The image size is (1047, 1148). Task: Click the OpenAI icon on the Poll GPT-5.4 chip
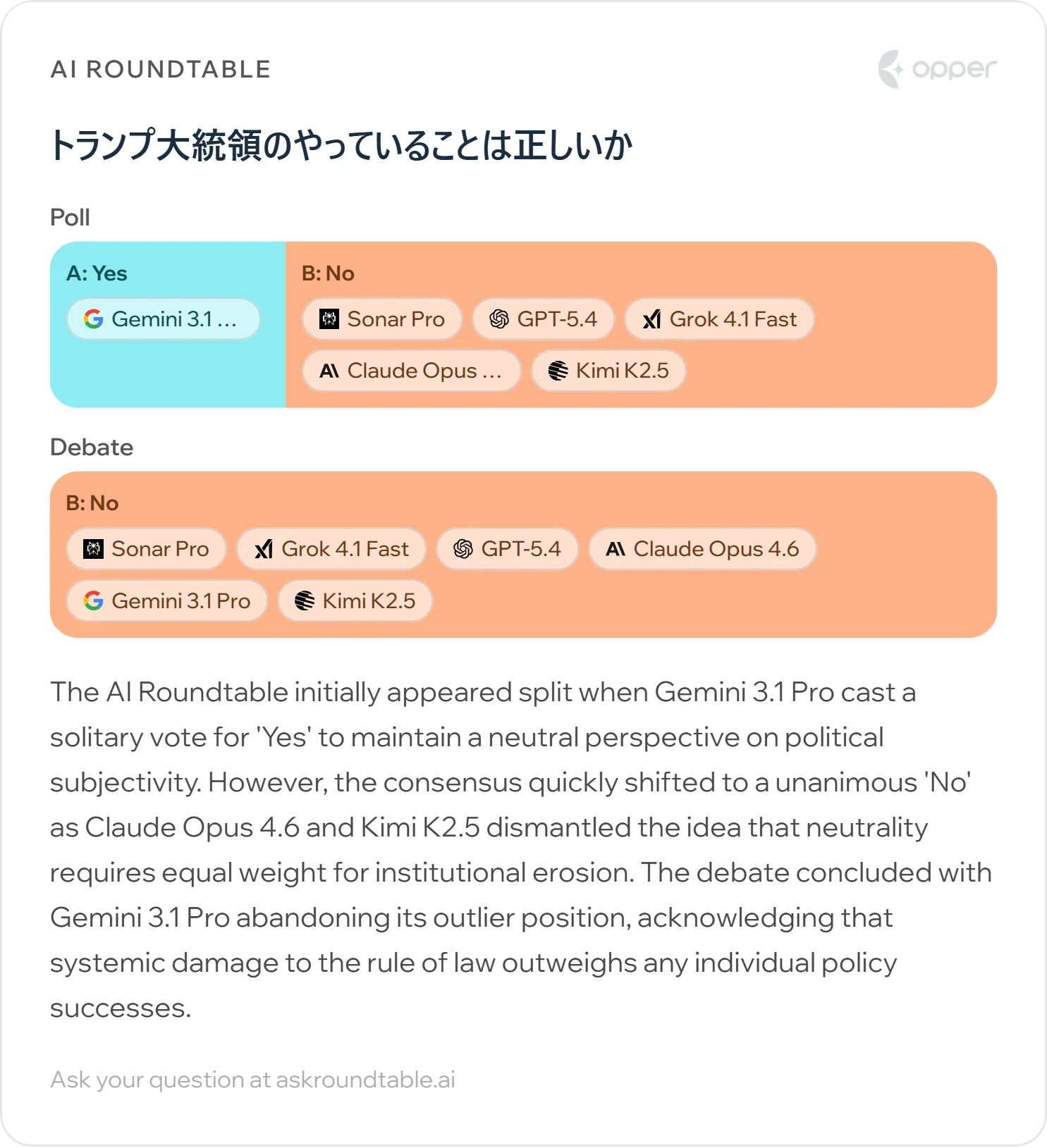pos(499,319)
